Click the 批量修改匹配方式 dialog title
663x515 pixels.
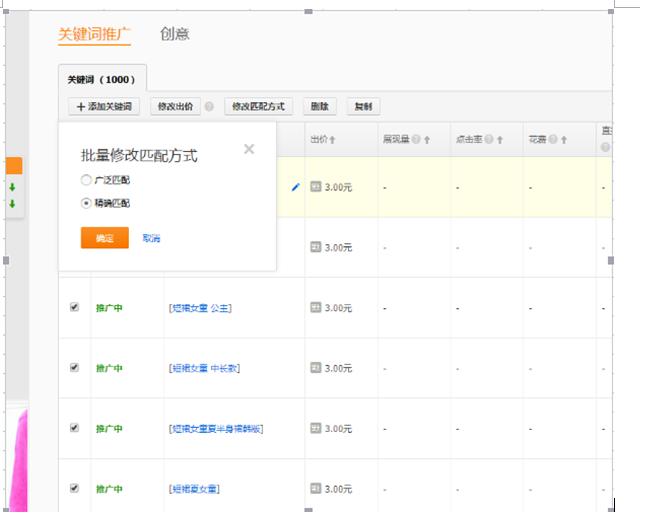point(139,156)
